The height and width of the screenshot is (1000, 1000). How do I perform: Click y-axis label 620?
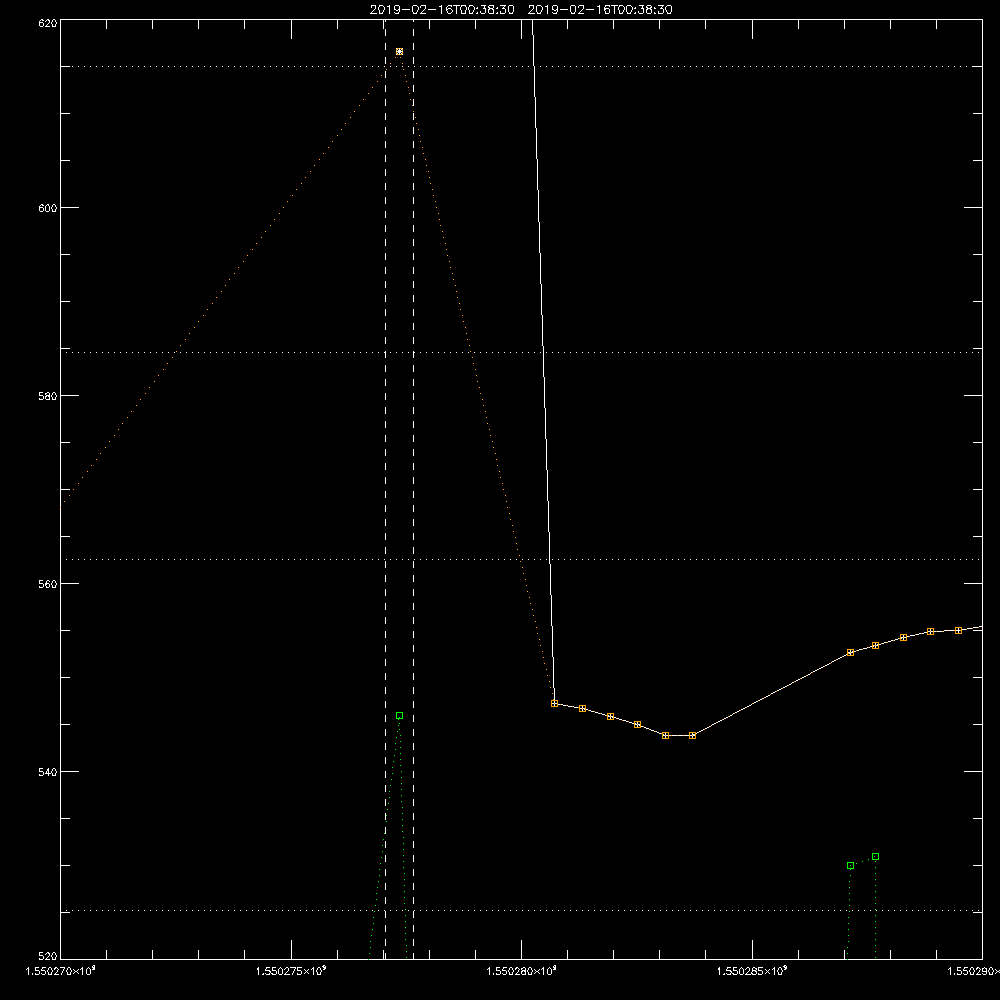(48, 24)
